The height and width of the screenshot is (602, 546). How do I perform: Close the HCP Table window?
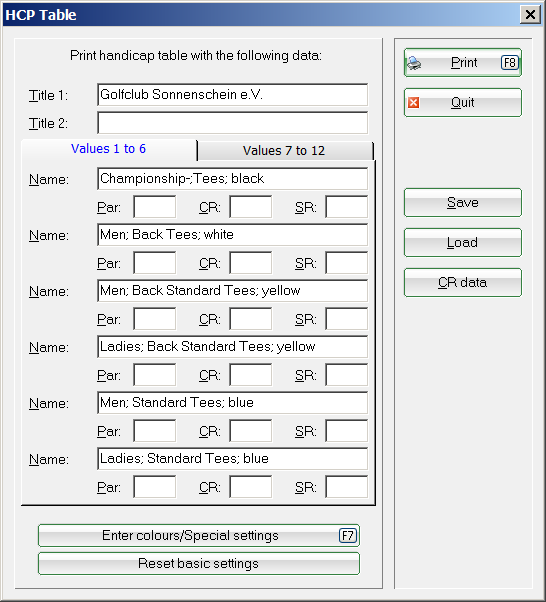pyautogui.click(x=530, y=15)
